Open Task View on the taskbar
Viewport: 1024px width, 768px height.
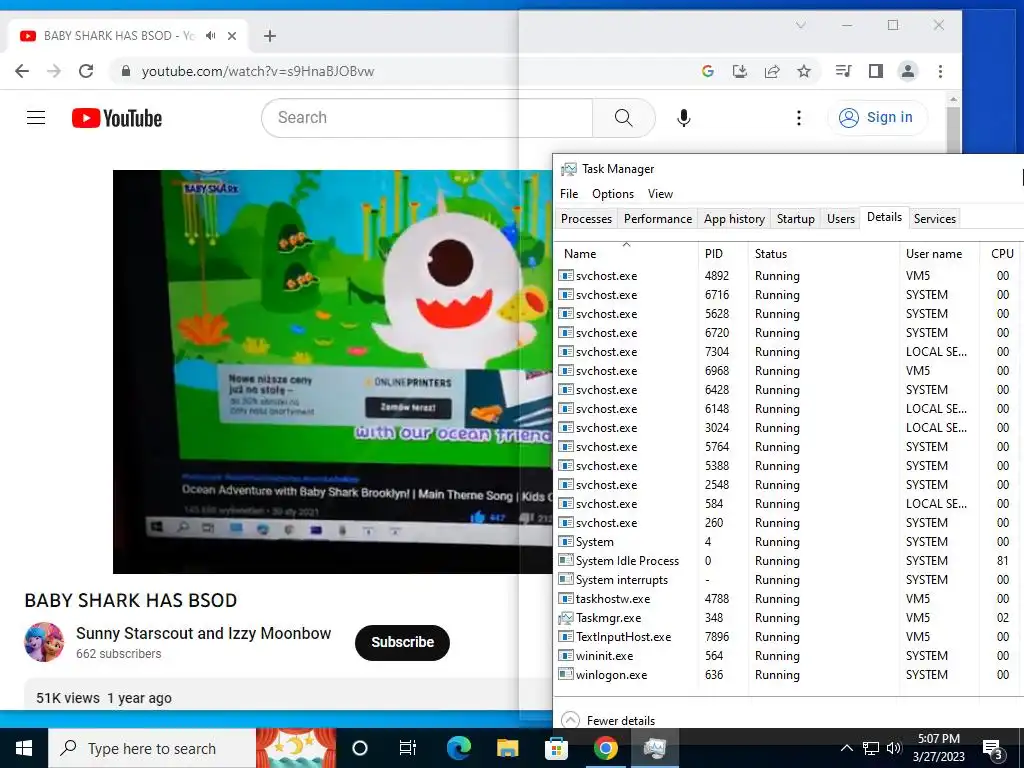408,748
